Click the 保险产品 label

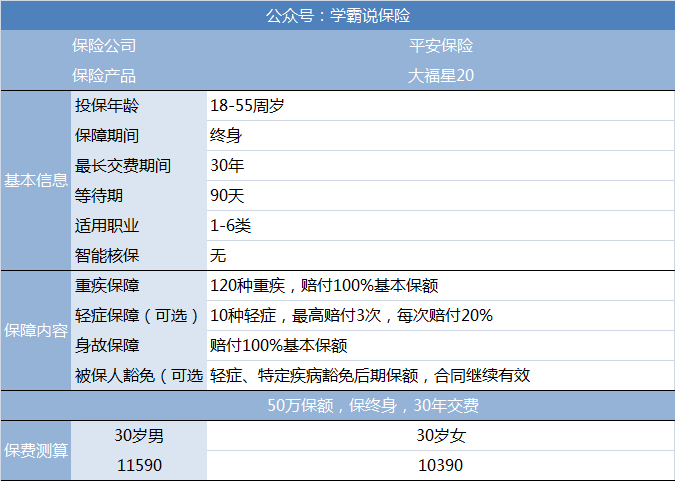pyautogui.click(x=104, y=76)
